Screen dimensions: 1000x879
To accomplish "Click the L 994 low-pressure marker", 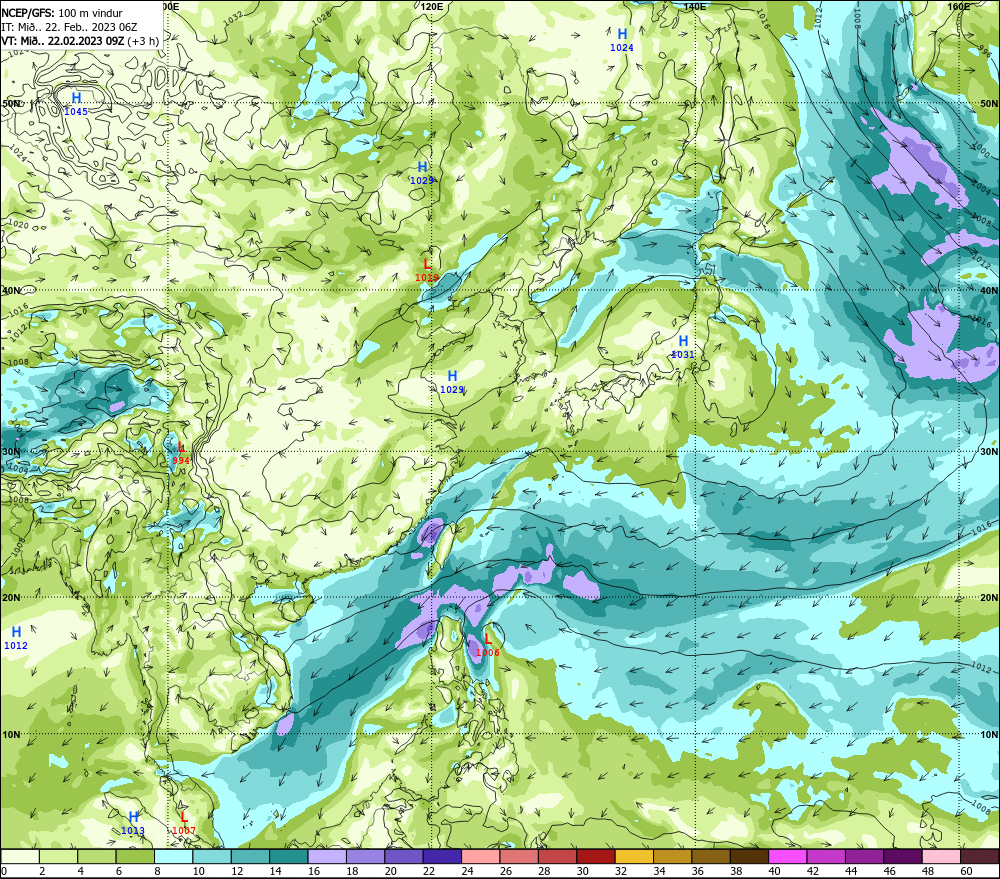I will click(181, 454).
